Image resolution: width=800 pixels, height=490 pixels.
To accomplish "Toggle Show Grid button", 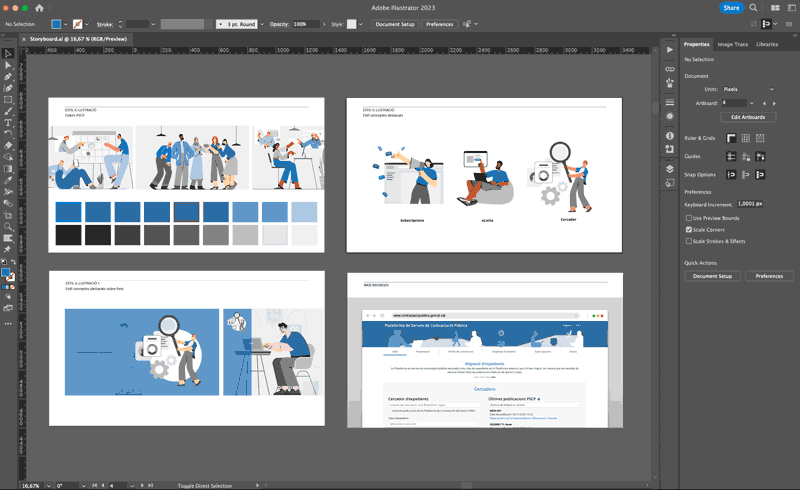I will pyautogui.click(x=745, y=138).
